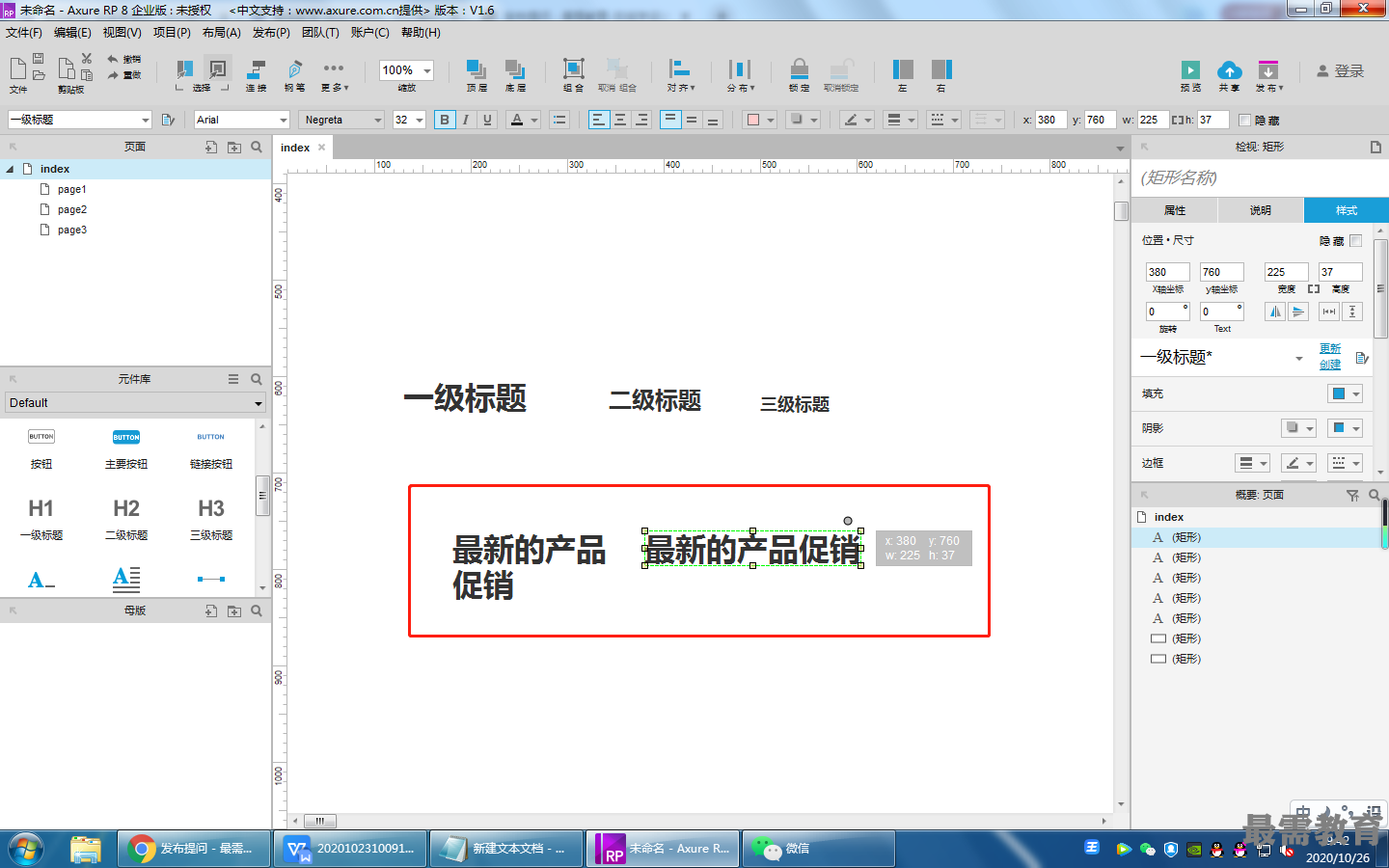1389x868 pixels.
Task: Open the widget library options menu
Action: [x=233, y=379]
